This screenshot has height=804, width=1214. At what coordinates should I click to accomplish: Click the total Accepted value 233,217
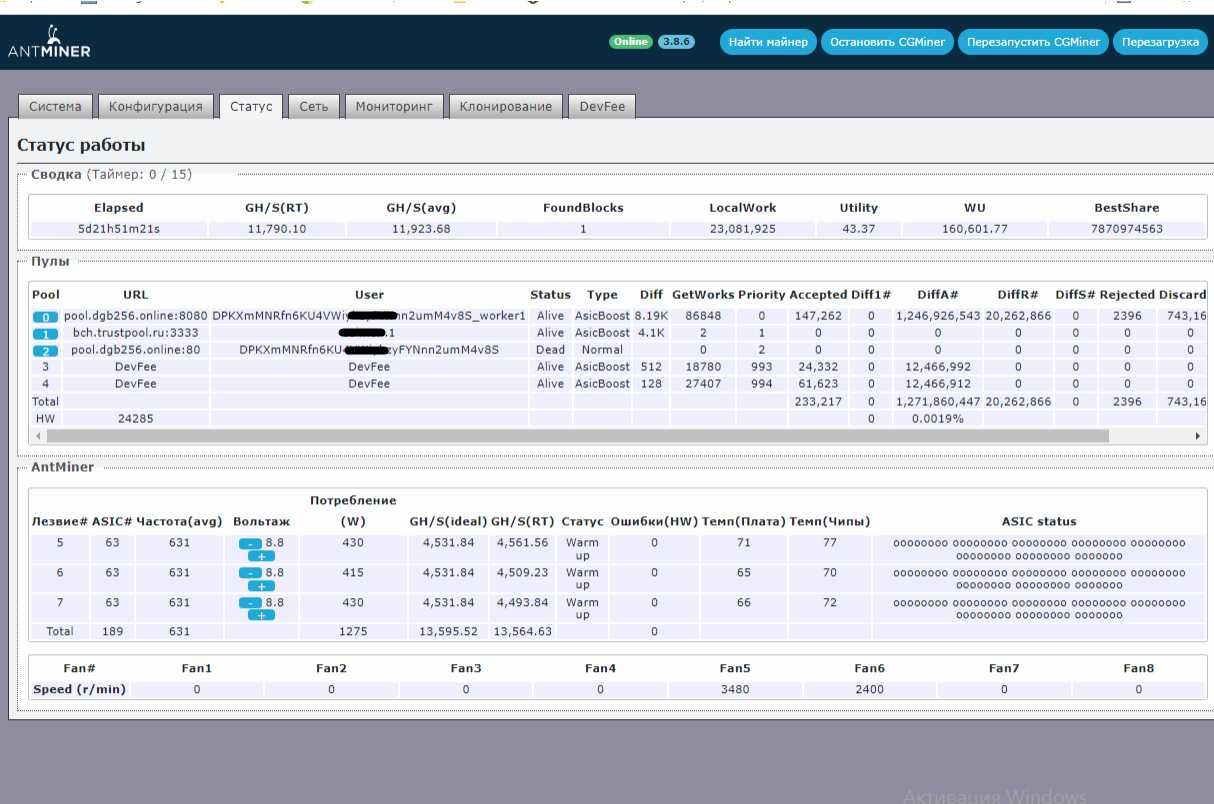click(x=818, y=402)
